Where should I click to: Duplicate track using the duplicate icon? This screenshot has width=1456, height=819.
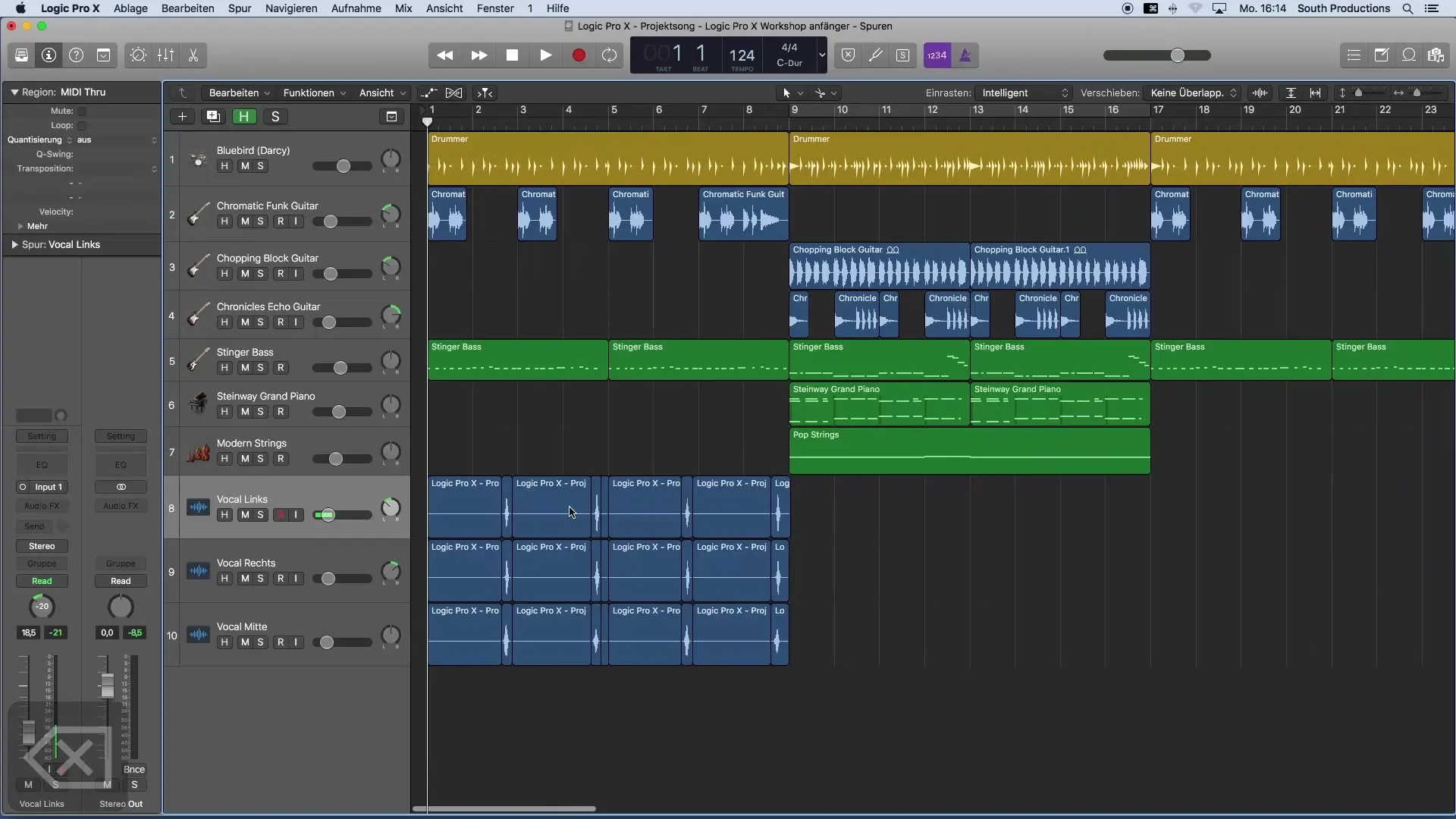coord(213,117)
